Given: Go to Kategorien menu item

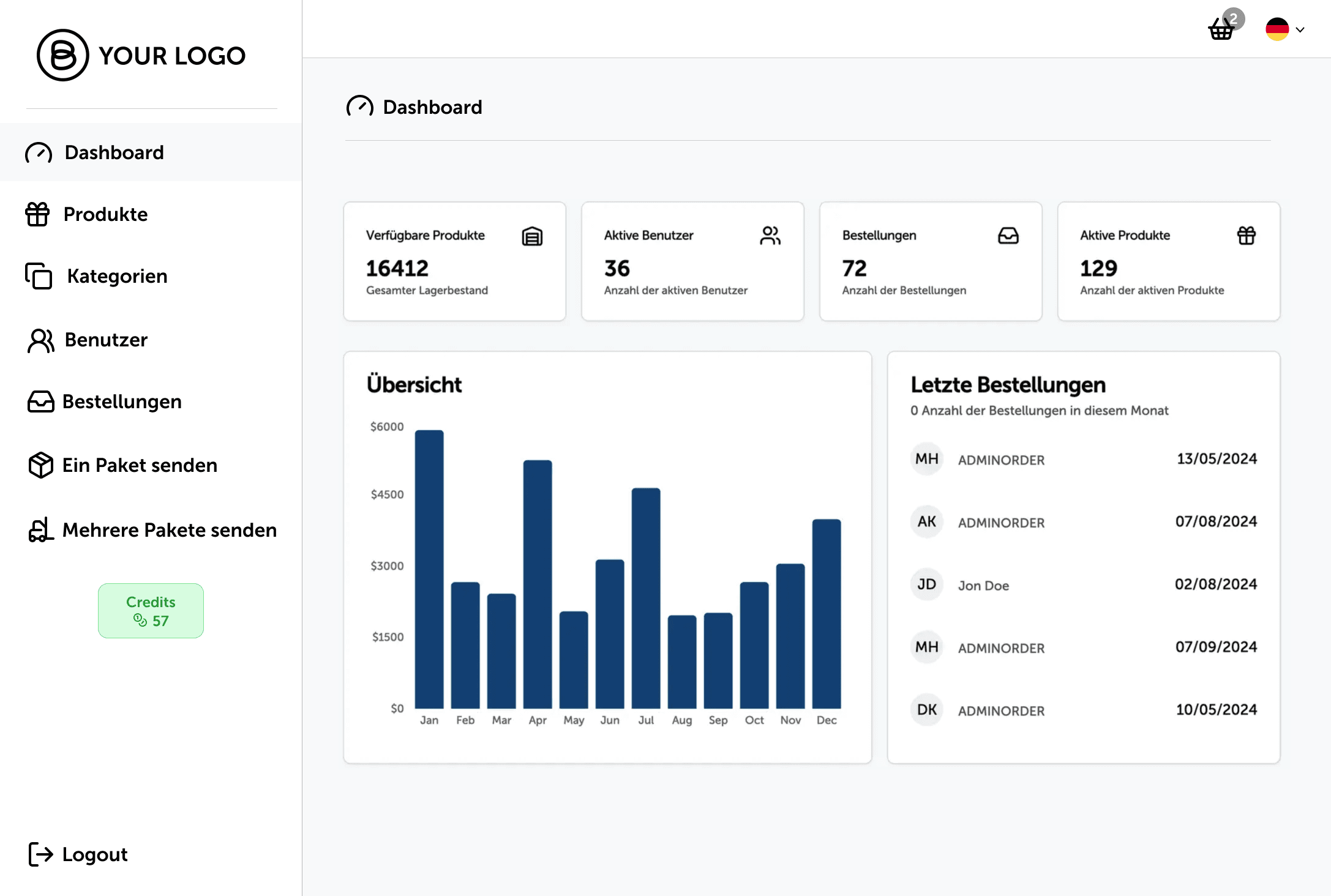Looking at the screenshot, I should [116, 276].
